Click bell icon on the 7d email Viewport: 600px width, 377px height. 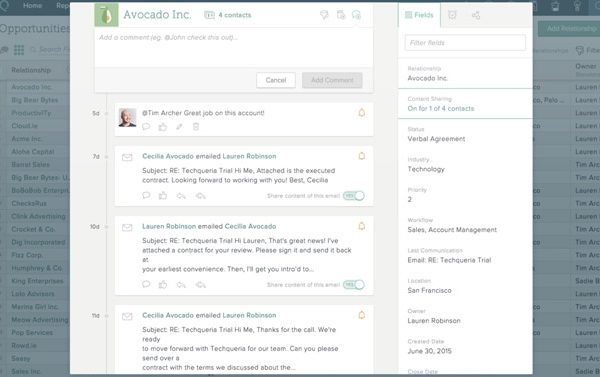click(362, 156)
